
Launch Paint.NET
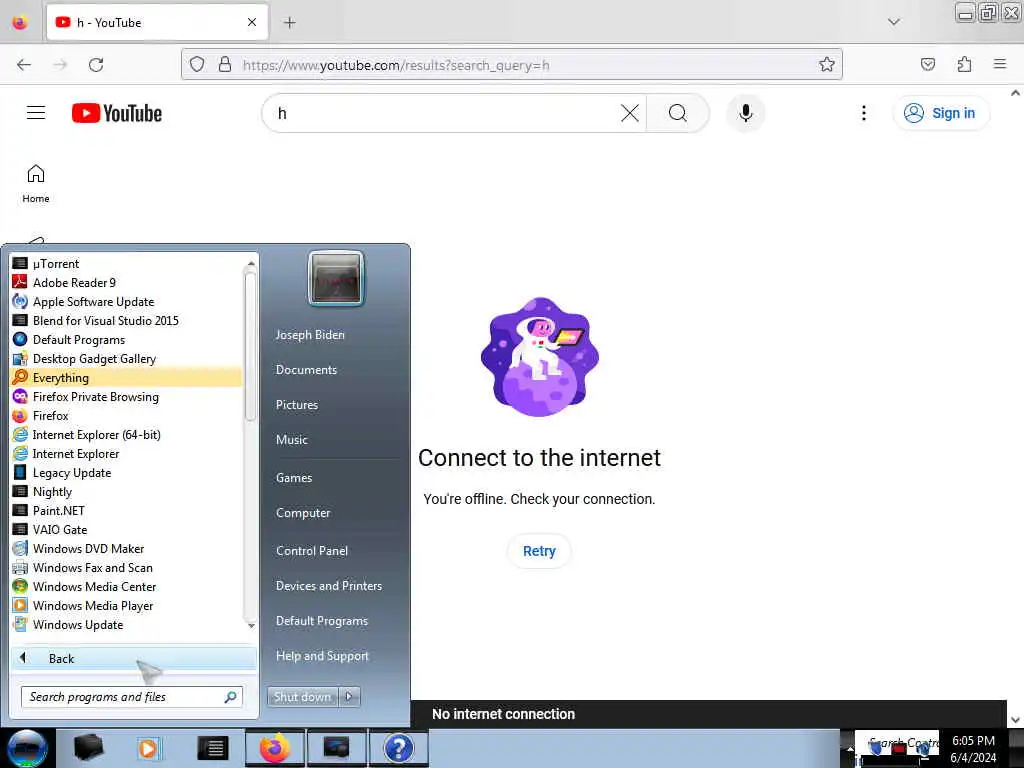[x=127, y=511]
